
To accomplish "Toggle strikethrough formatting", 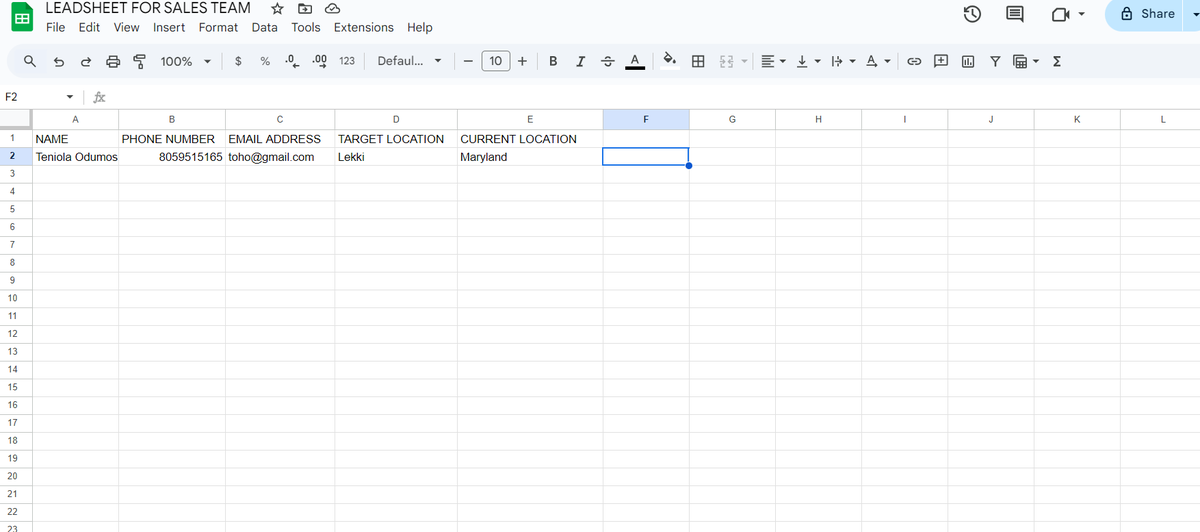I will click(x=607, y=61).
